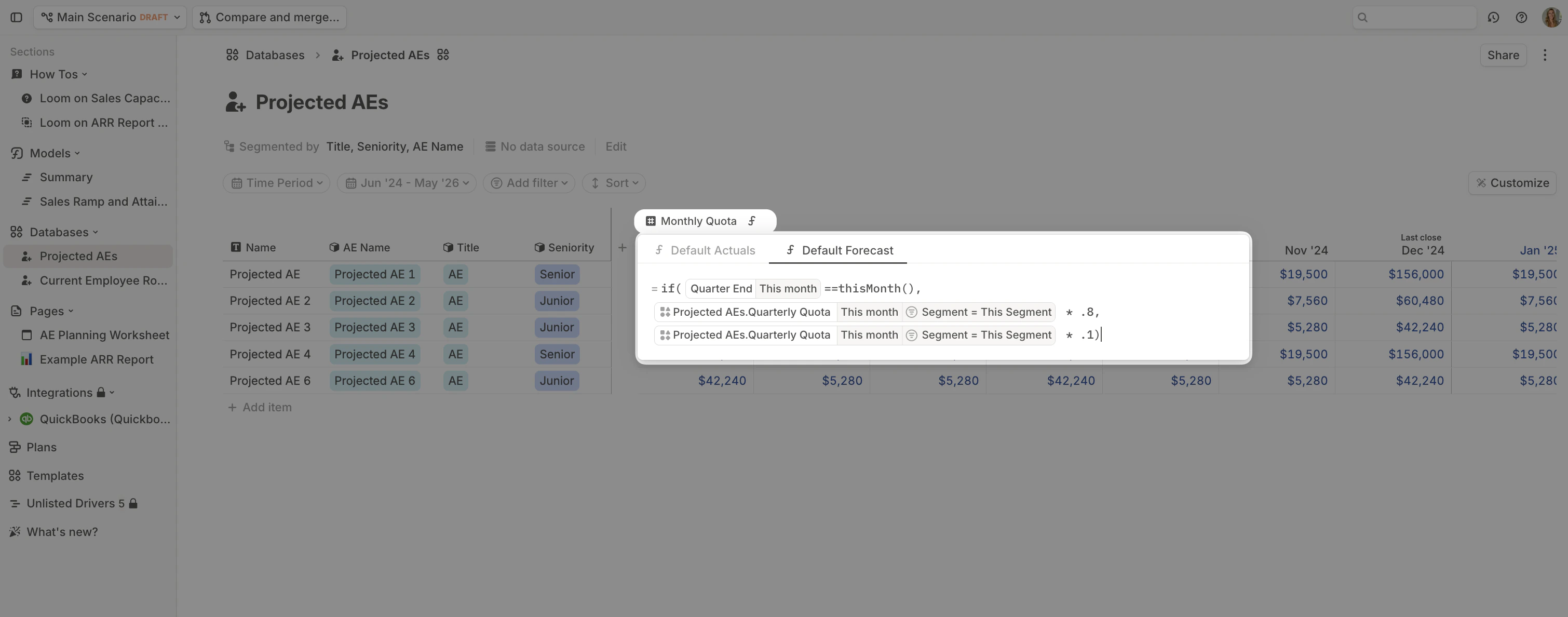Click the Share button
The image size is (1568, 617).
point(1503,56)
